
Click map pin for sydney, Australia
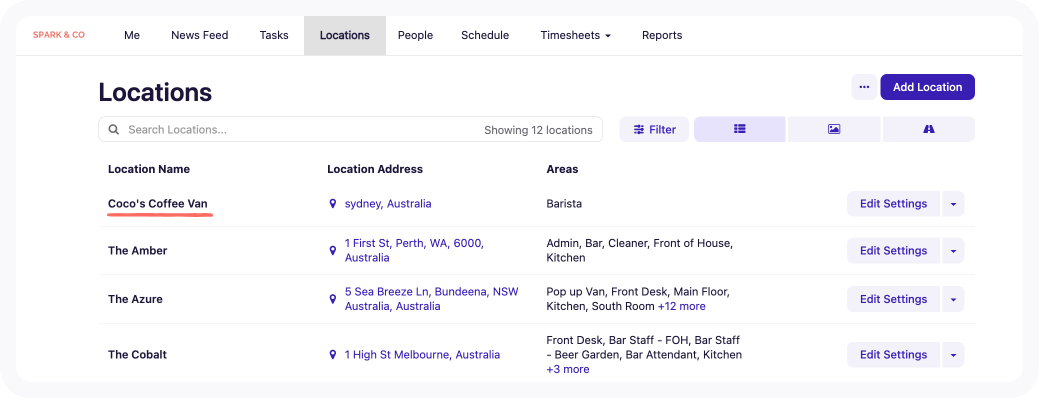coord(333,204)
